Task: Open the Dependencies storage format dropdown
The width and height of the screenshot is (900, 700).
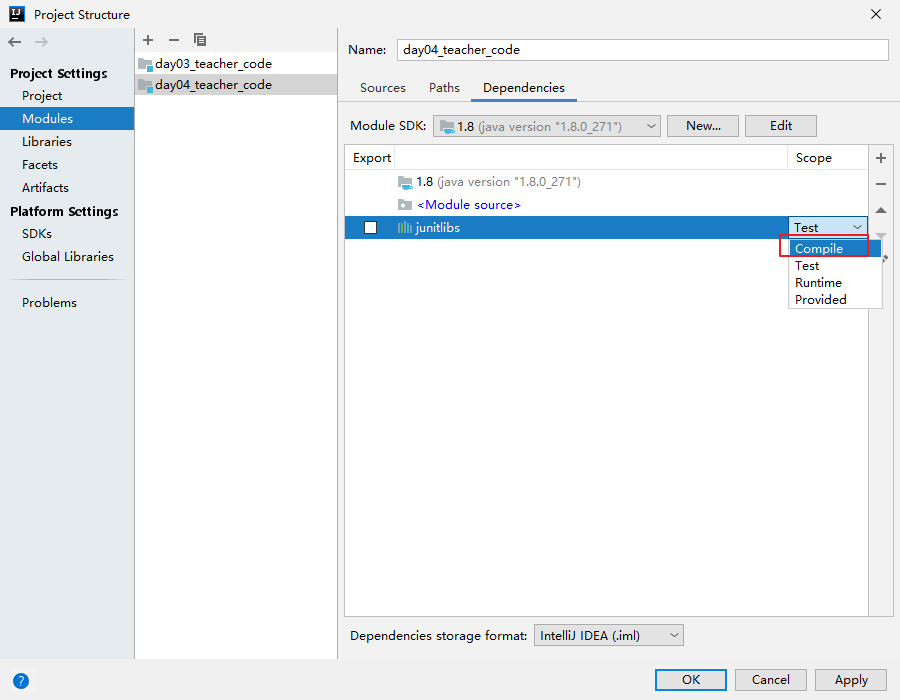Action: pos(609,635)
